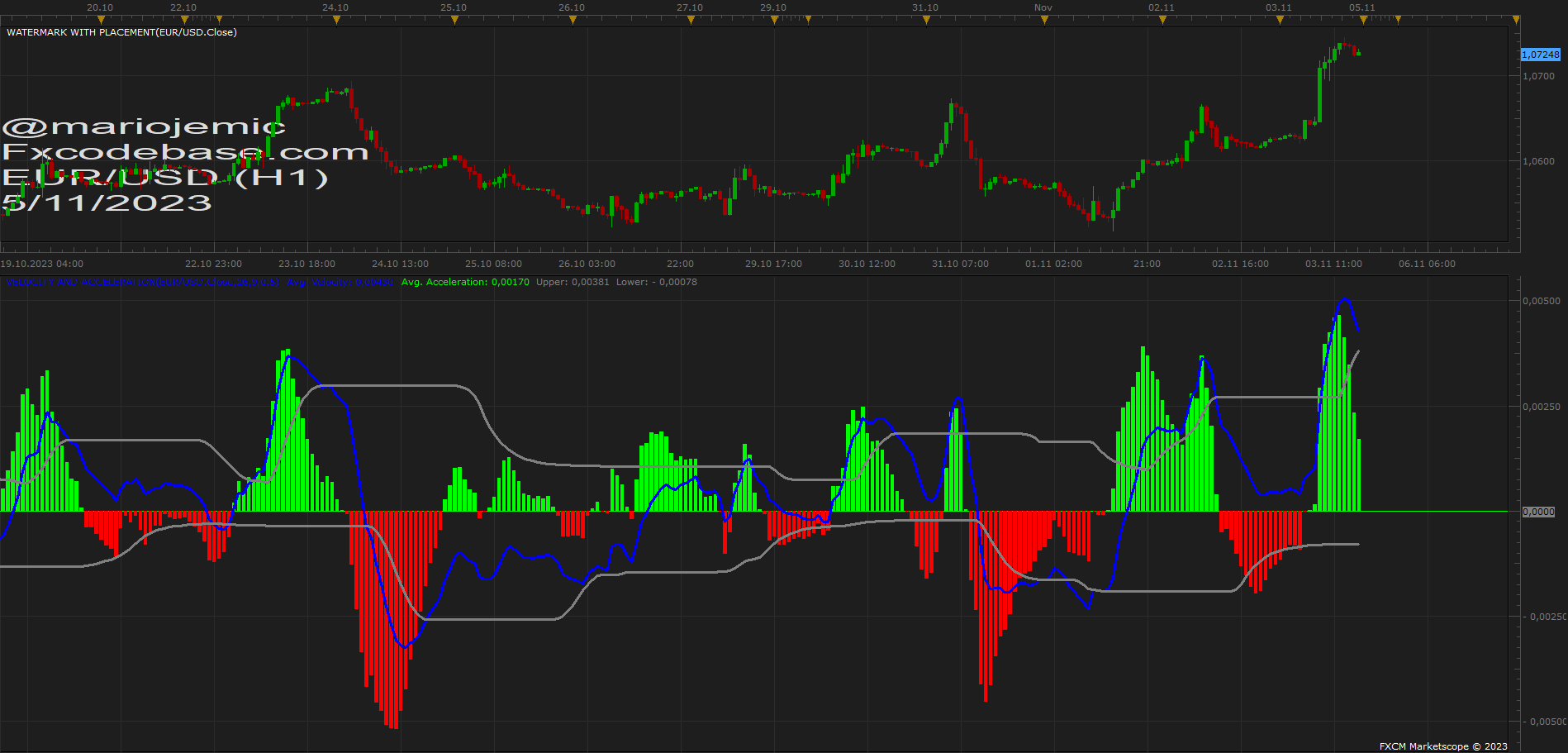Click the 1,0600 price axis label
1568x753 pixels.
click(x=1538, y=161)
